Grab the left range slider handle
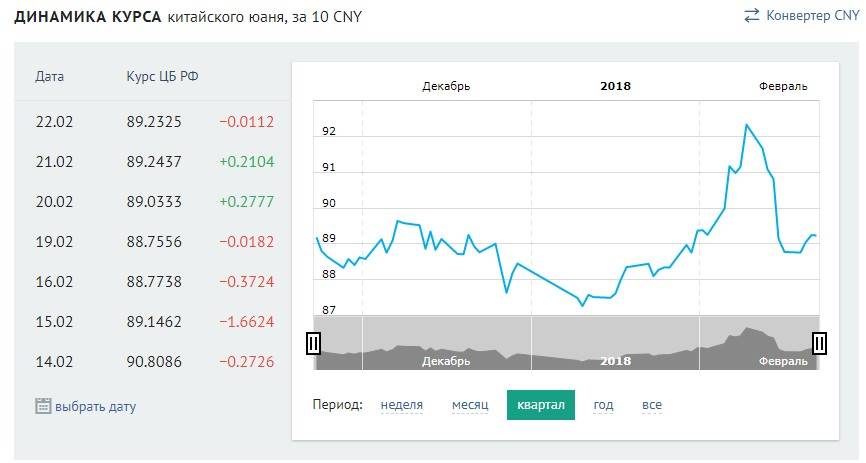 click(313, 343)
